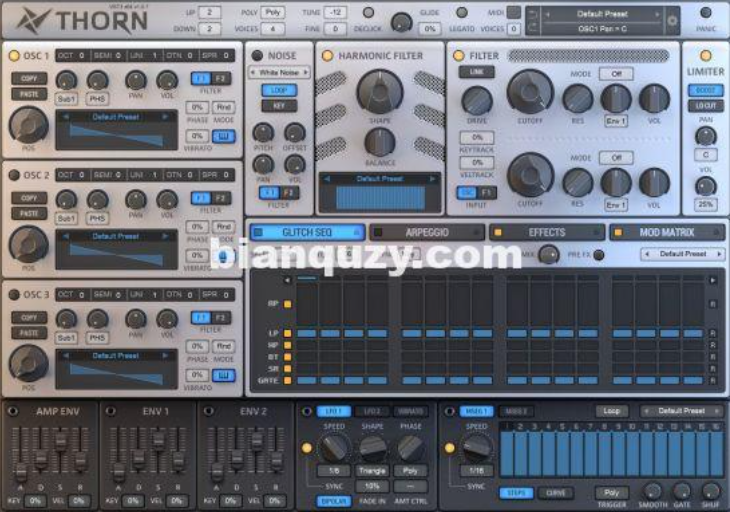This screenshot has height=512, width=730.
Task: Move the ENV 2 release slider
Action: (x=276, y=461)
